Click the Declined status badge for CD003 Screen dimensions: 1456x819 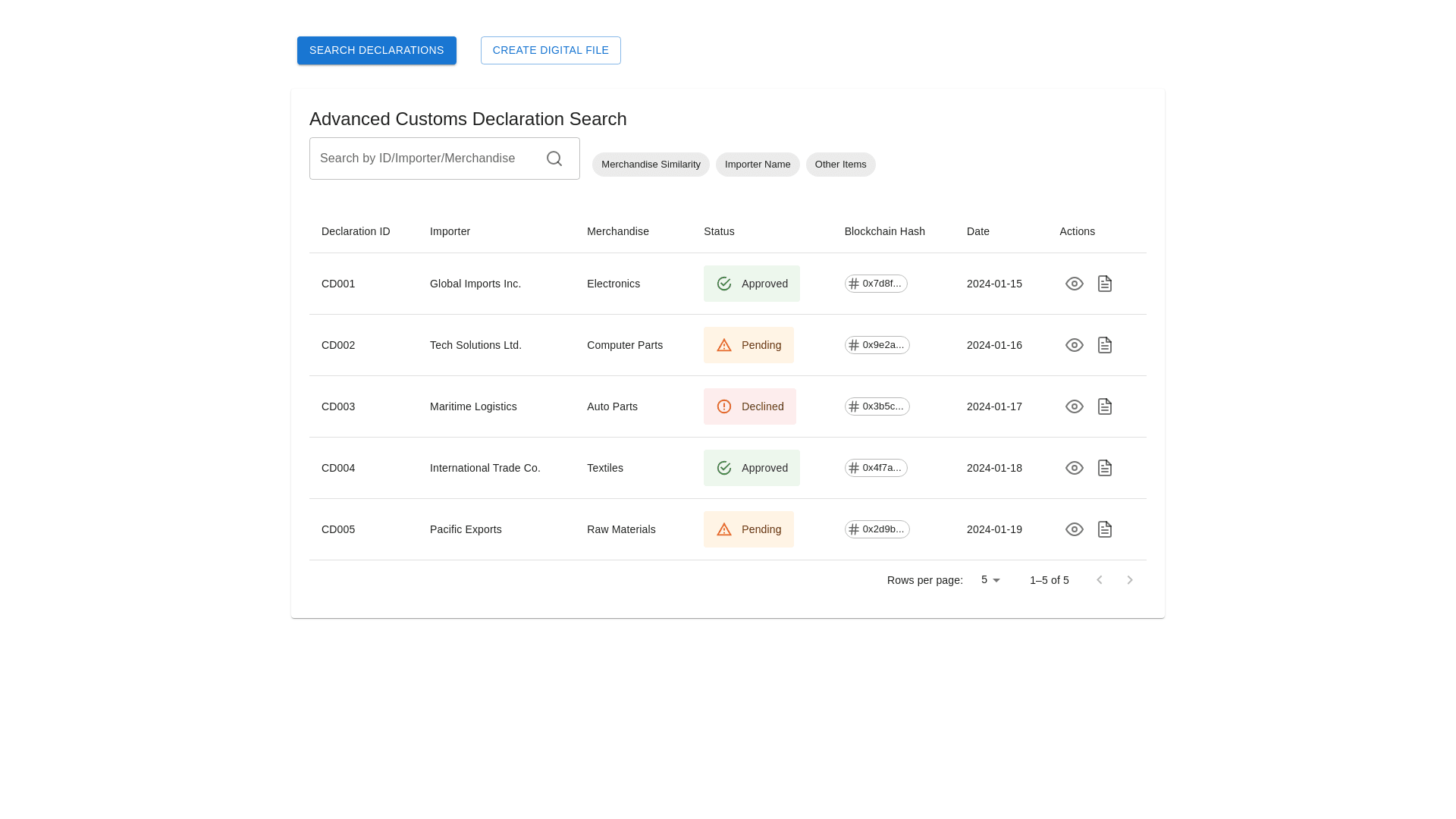tap(749, 406)
